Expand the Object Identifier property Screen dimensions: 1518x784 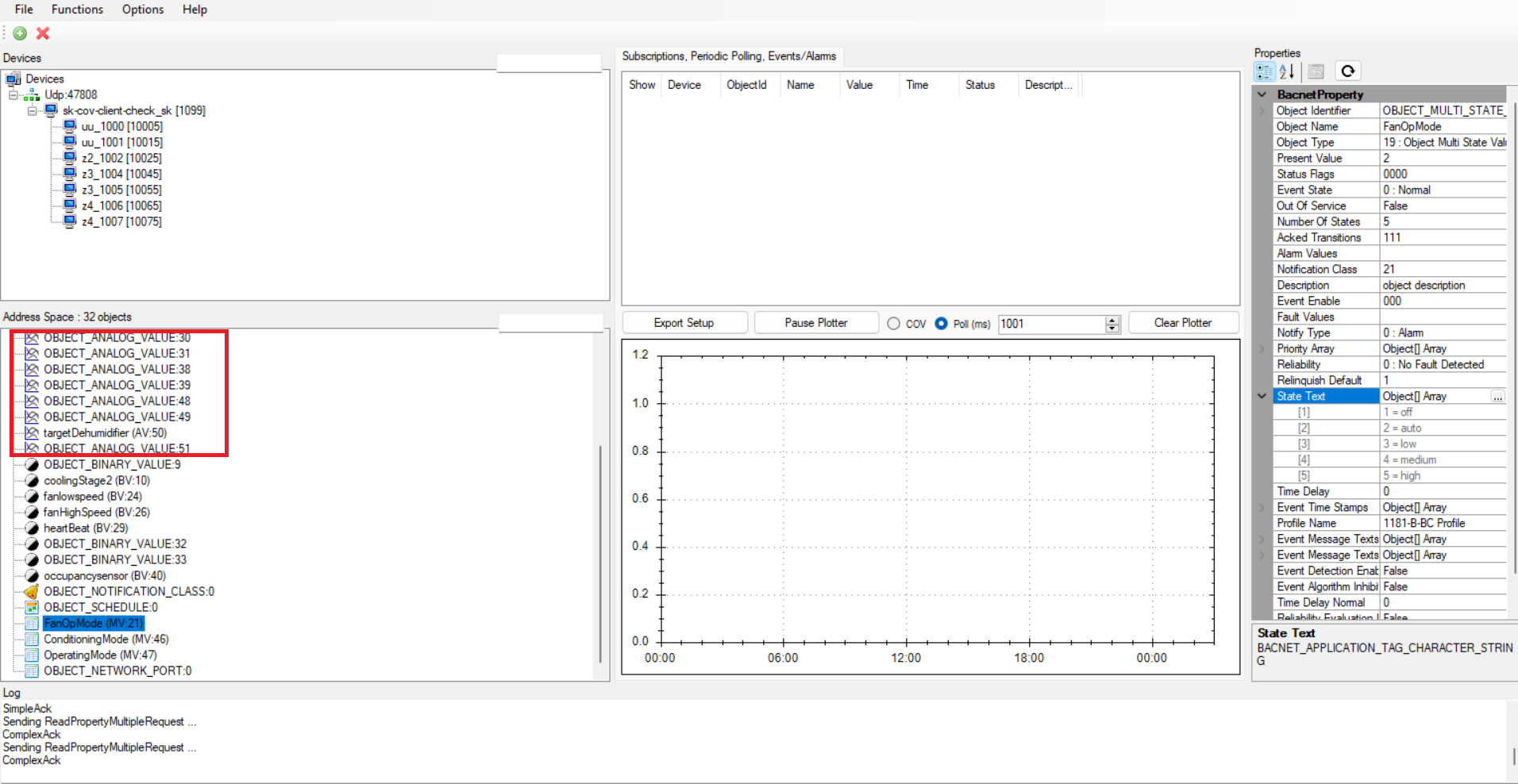(x=1262, y=110)
